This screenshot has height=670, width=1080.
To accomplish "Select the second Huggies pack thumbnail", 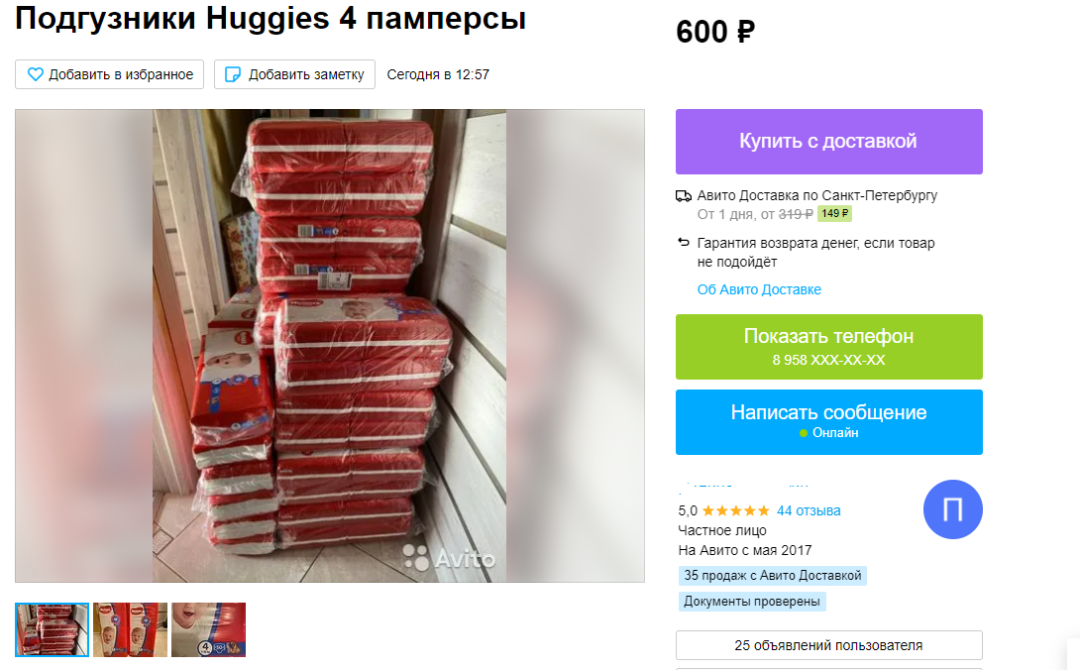I will pyautogui.click(x=130, y=629).
